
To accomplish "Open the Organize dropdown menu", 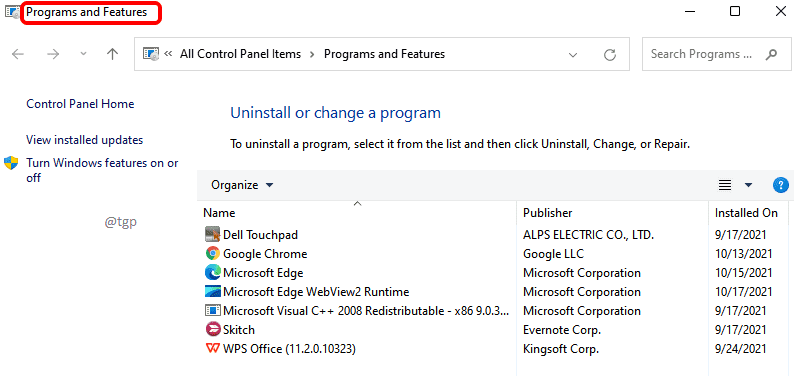I will [x=242, y=185].
